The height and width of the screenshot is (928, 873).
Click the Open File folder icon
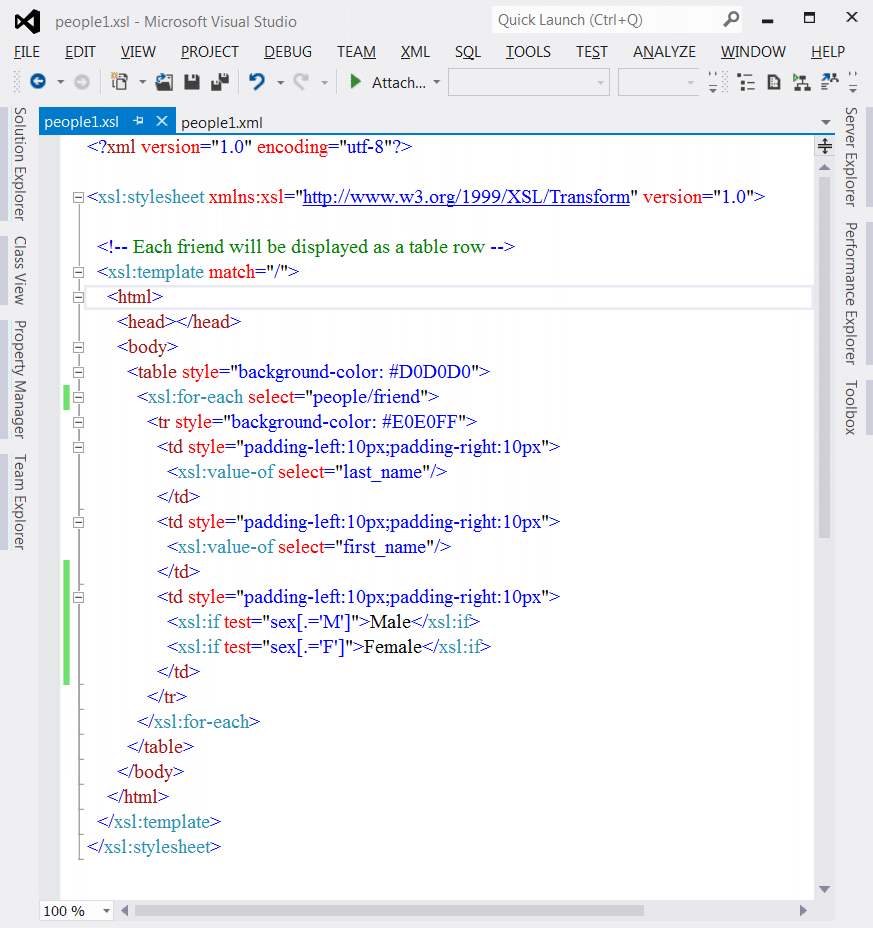[x=164, y=82]
